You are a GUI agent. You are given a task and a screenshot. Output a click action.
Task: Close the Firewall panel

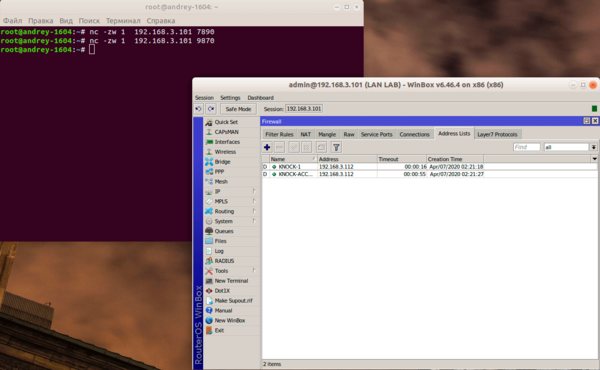pyautogui.click(x=595, y=121)
